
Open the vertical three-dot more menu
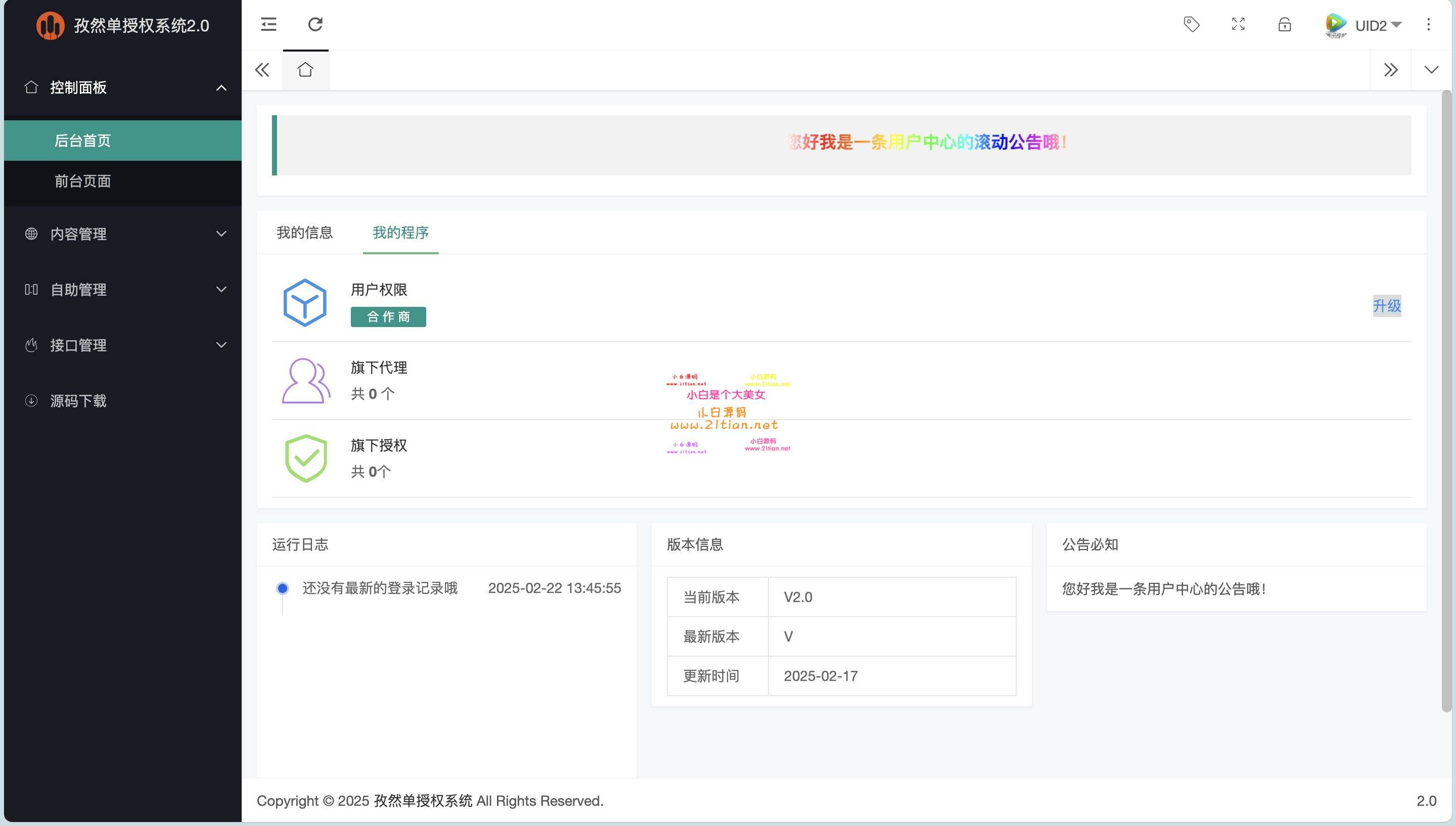pos(1429,24)
